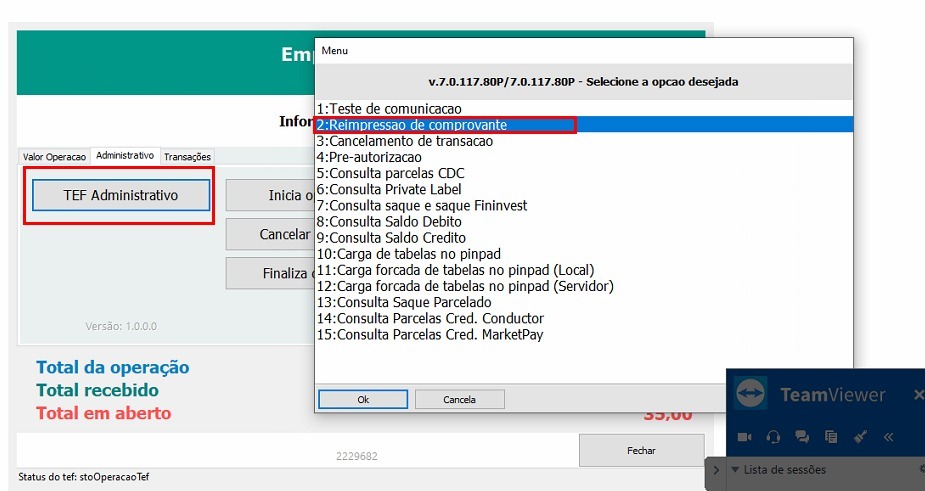Click Cancela in the Menu dialog
Screen dimensions: 925x491
(460, 400)
